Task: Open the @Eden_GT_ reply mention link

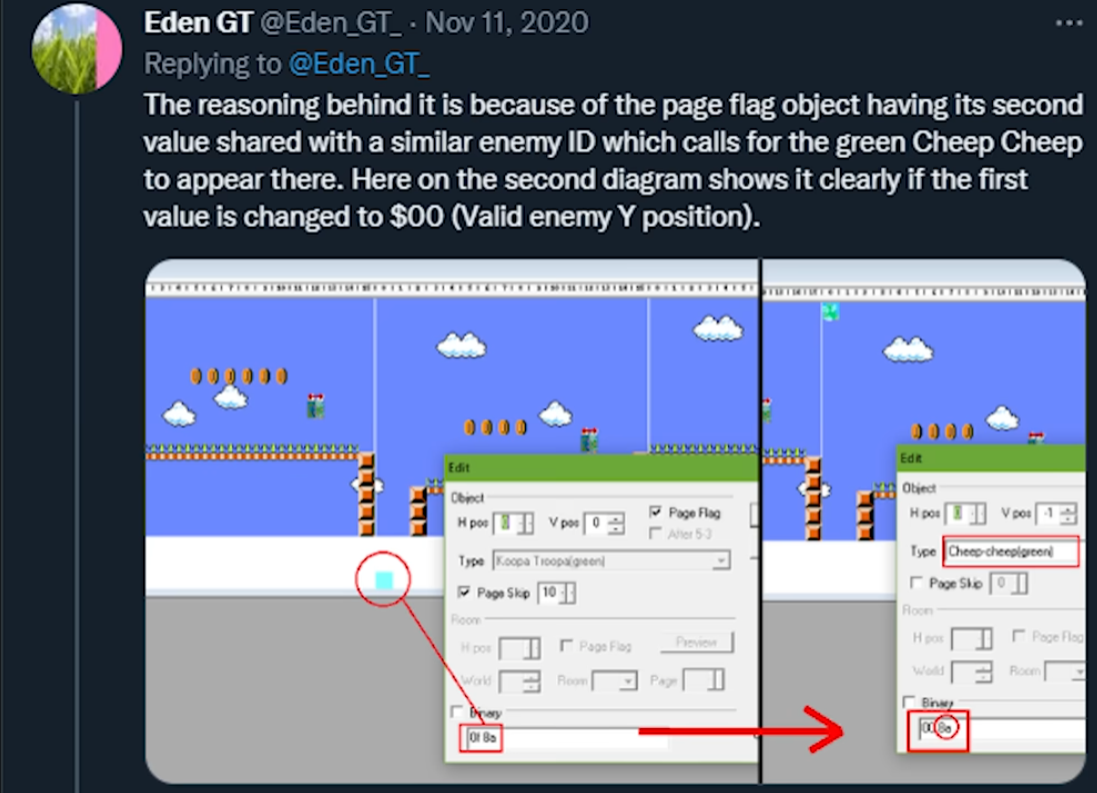Action: click(359, 64)
